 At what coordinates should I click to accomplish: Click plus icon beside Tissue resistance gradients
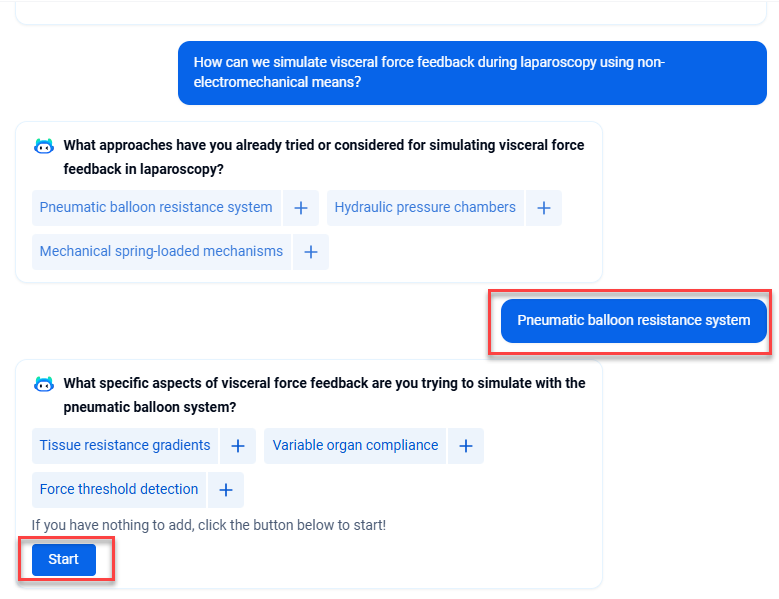[238, 446]
